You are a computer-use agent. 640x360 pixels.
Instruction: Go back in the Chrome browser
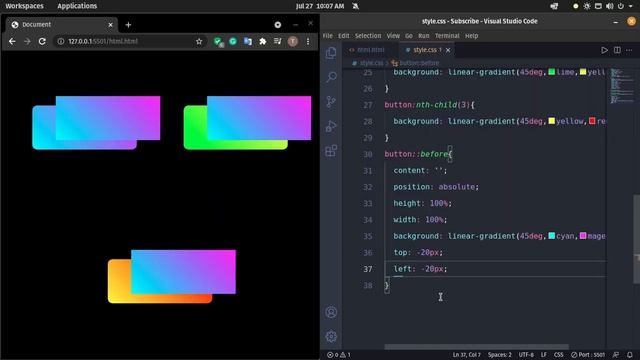coord(12,41)
